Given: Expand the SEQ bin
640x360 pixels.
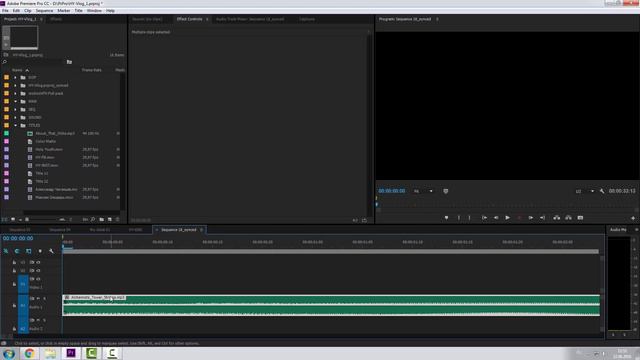Looking at the screenshot, I should click(16, 109).
